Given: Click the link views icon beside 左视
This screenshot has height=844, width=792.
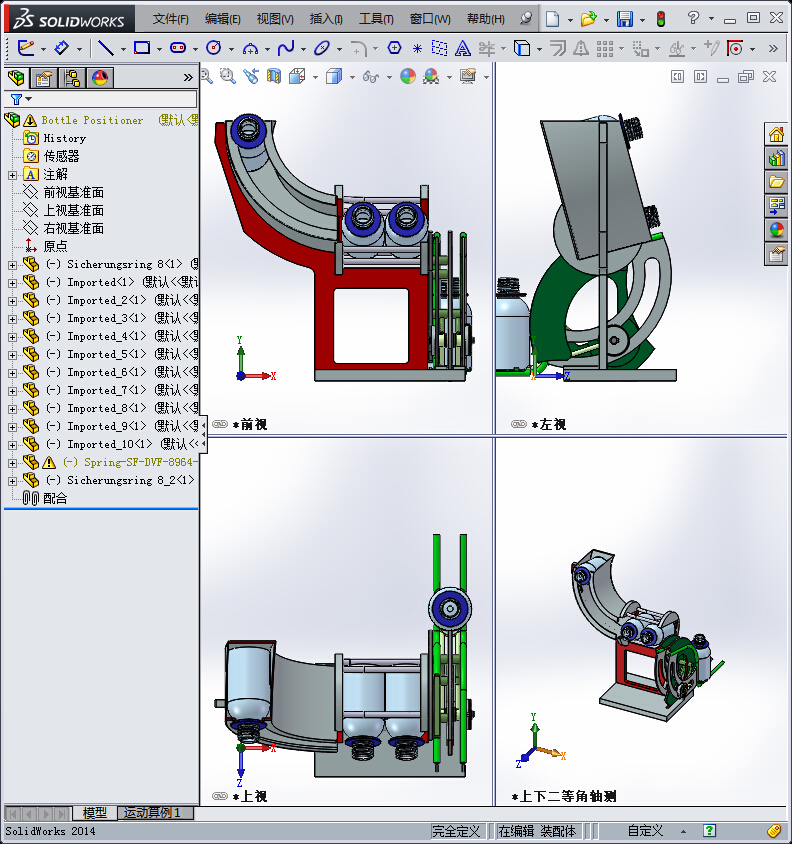Looking at the screenshot, I should click(x=518, y=424).
